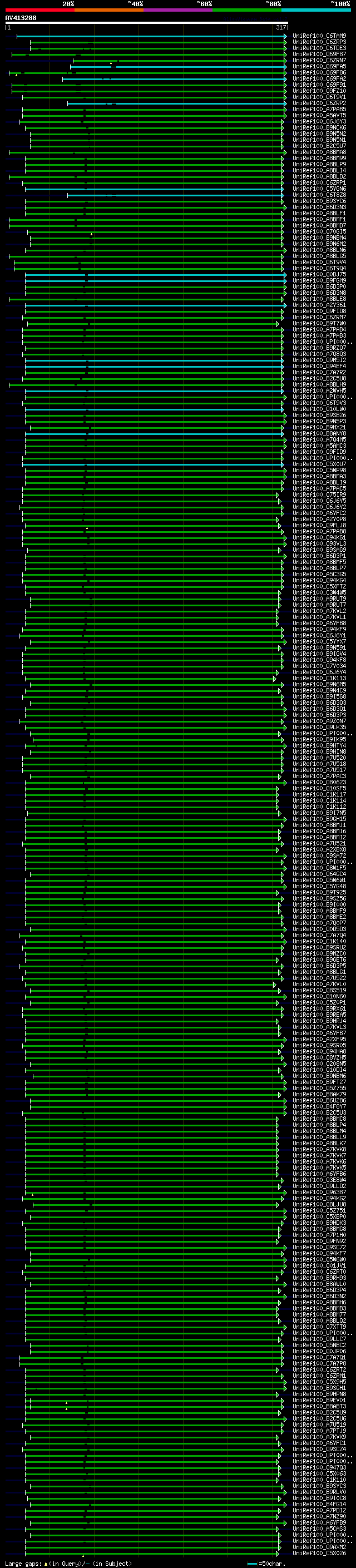Select the UniRef100_C7A7Q1 hit label

[319, 1357]
